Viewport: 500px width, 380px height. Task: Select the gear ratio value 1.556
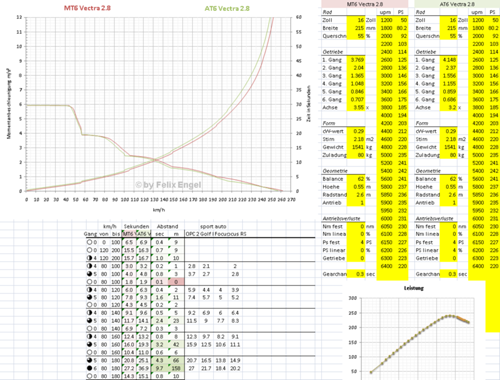449,76
